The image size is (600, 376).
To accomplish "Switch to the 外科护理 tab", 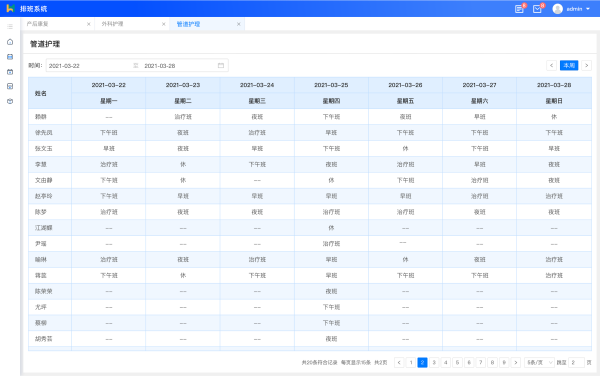I will (x=112, y=24).
